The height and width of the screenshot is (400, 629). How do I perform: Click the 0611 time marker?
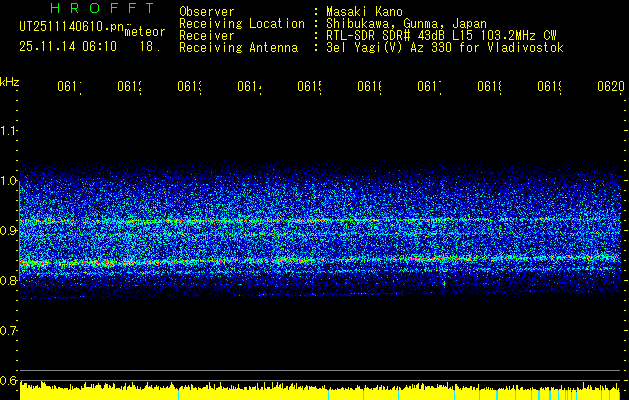coord(69,87)
